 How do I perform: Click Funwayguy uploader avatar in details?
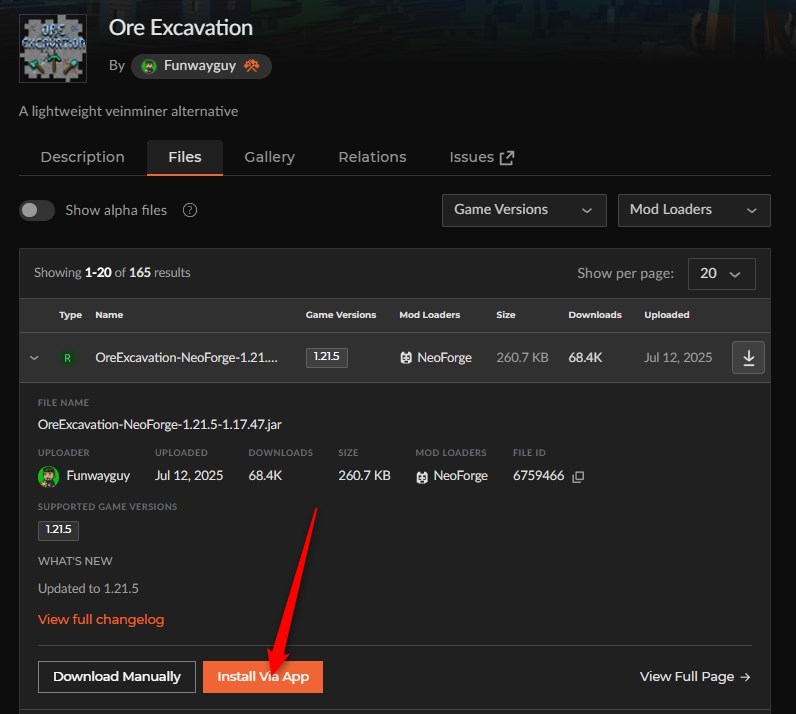[x=48, y=476]
